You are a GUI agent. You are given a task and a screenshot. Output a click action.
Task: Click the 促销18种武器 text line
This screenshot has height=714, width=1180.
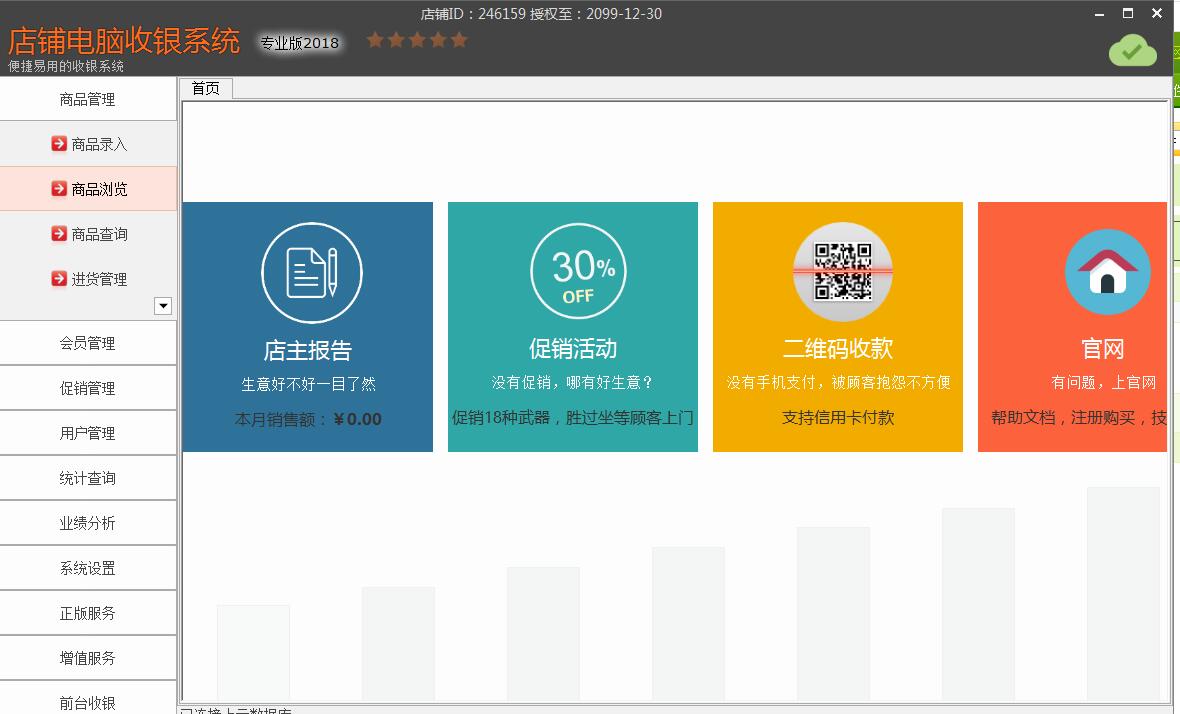coord(573,418)
